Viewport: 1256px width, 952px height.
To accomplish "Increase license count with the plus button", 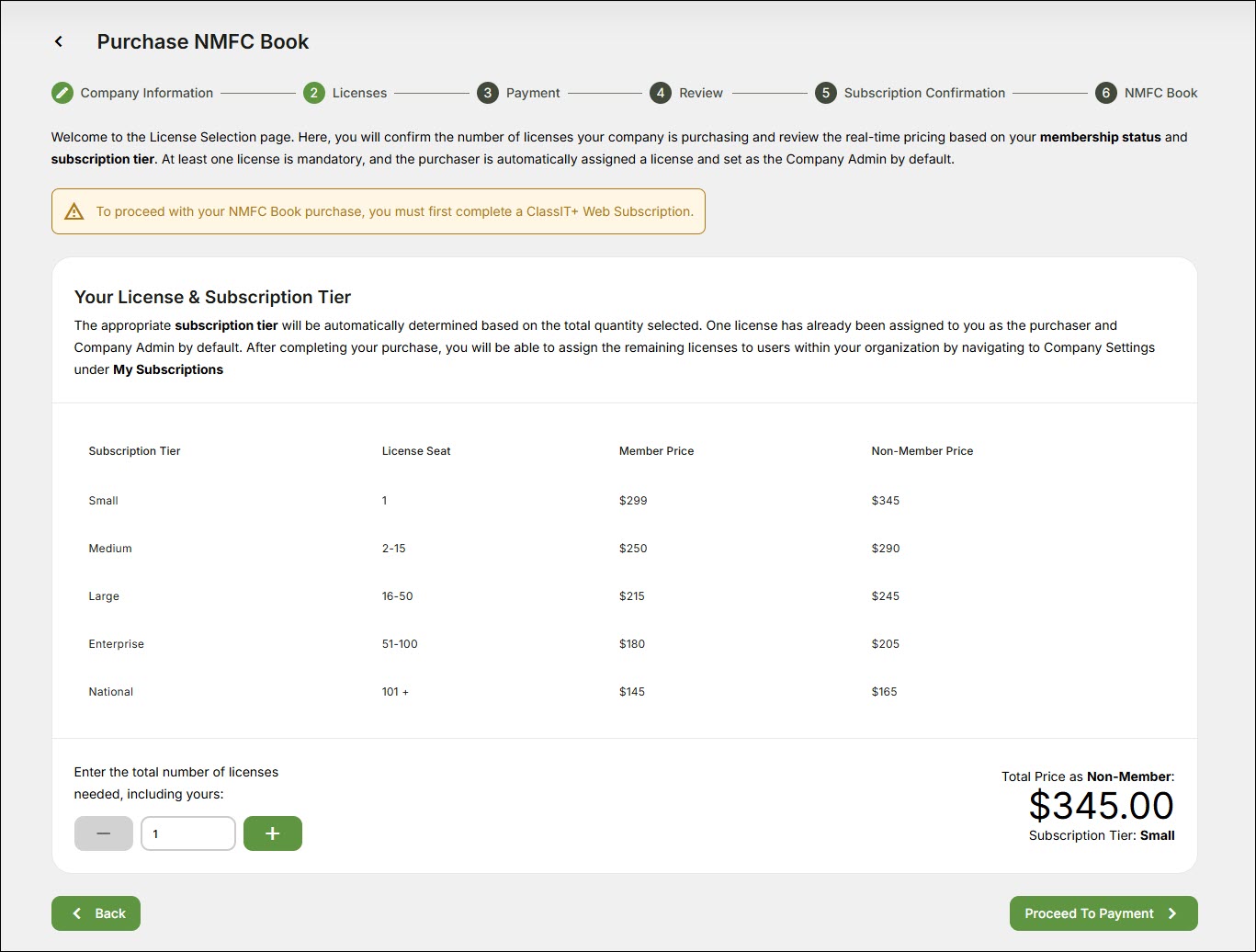I will (x=272, y=833).
